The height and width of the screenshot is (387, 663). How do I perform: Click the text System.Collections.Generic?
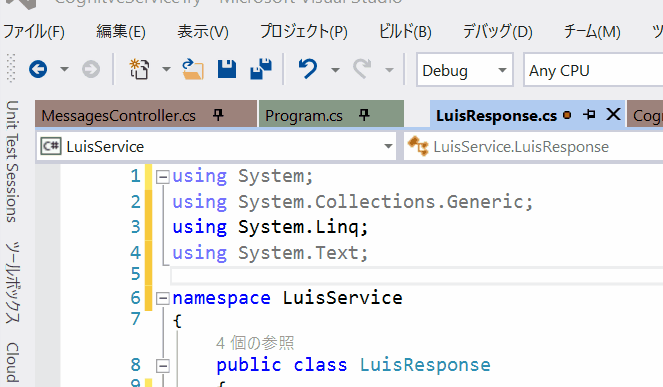click(381, 202)
